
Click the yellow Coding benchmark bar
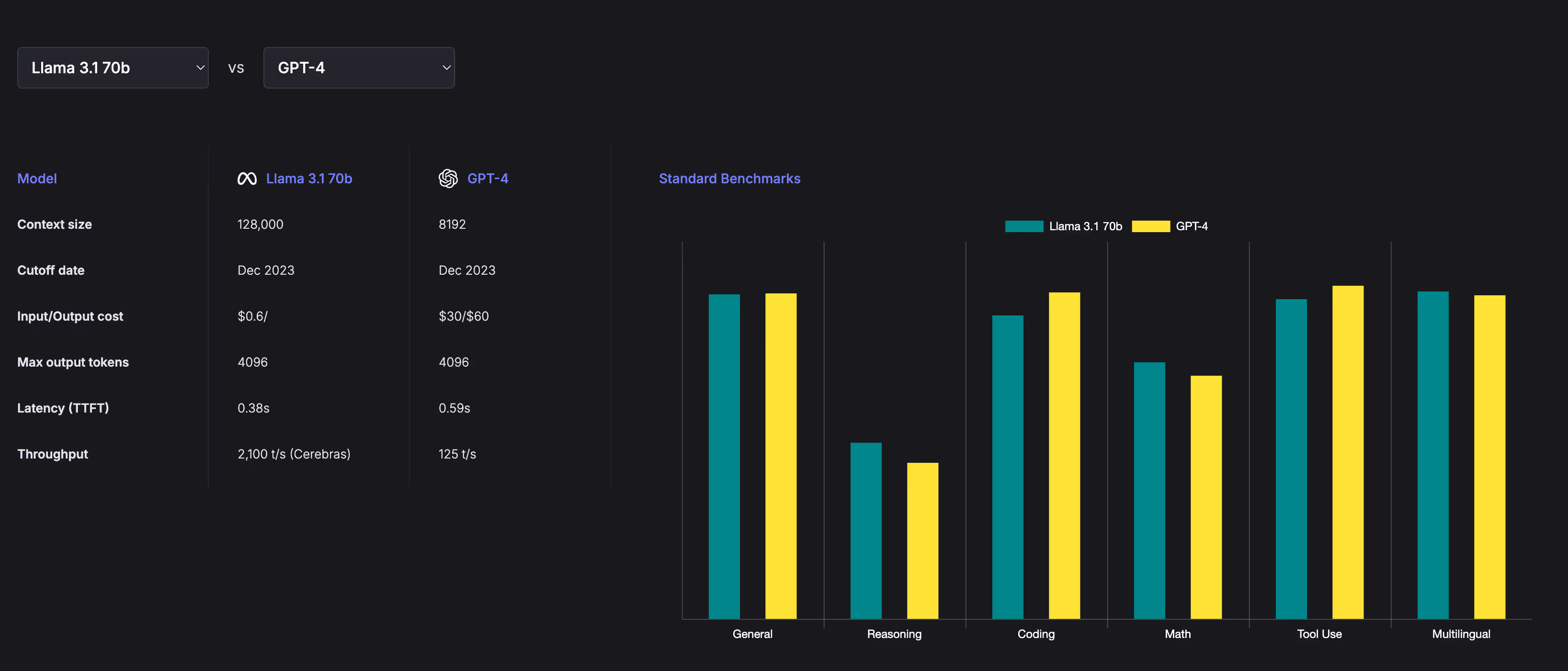tap(1064, 456)
